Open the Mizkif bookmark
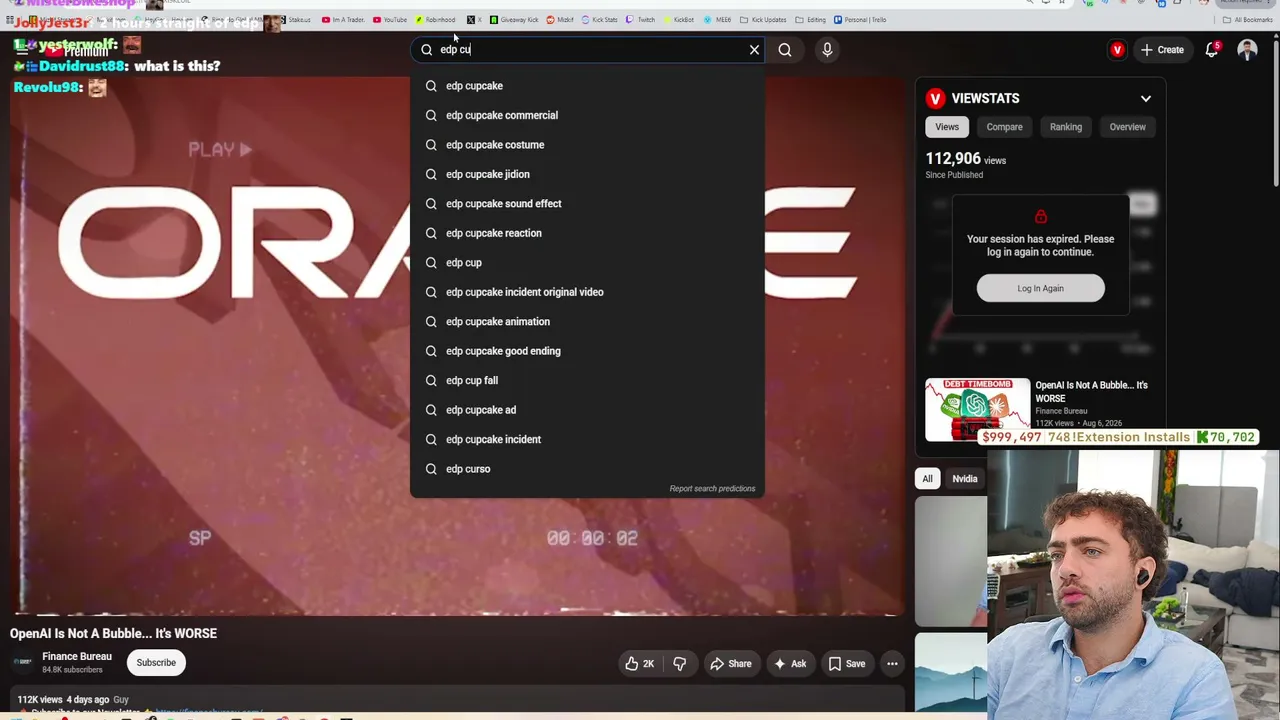Image resolution: width=1280 pixels, height=720 pixels. tap(560, 20)
